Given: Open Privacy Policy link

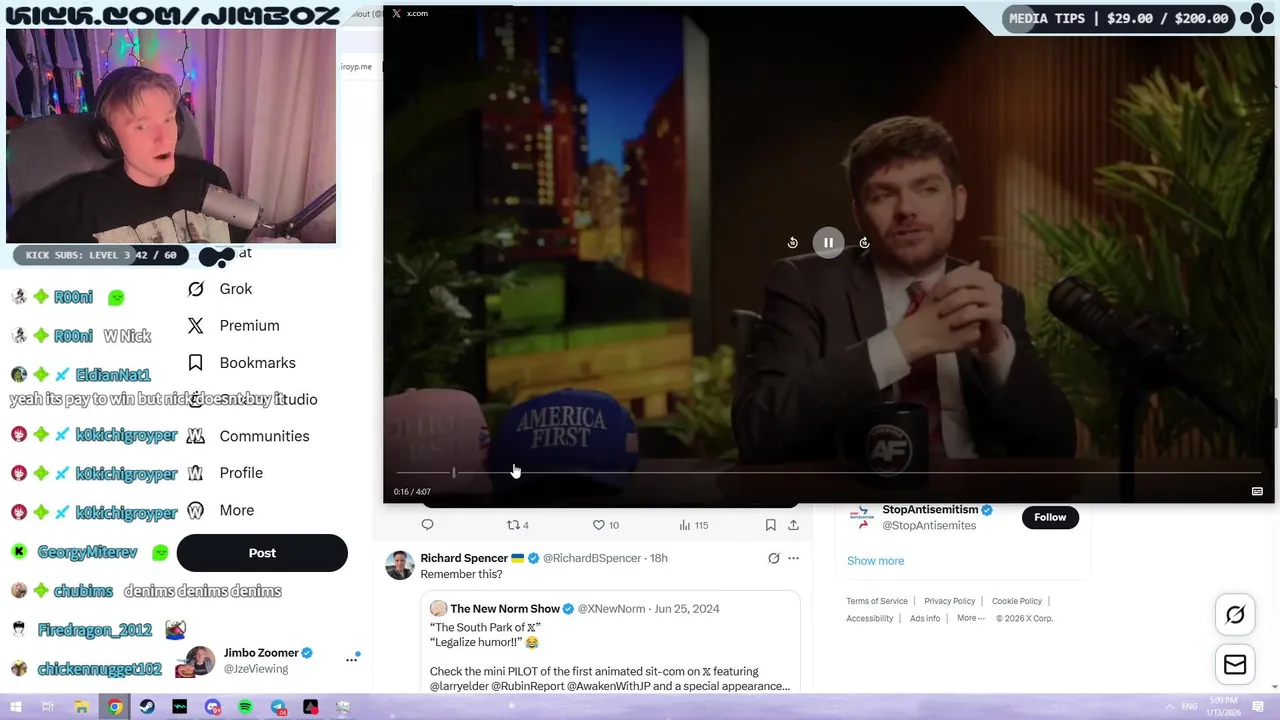Looking at the screenshot, I should pos(949,601).
